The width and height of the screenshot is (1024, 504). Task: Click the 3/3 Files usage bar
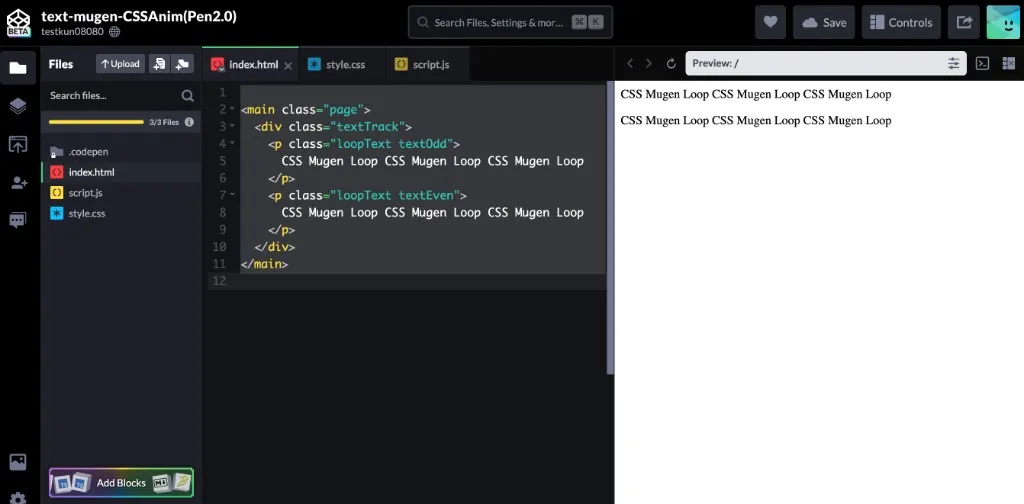tap(96, 122)
